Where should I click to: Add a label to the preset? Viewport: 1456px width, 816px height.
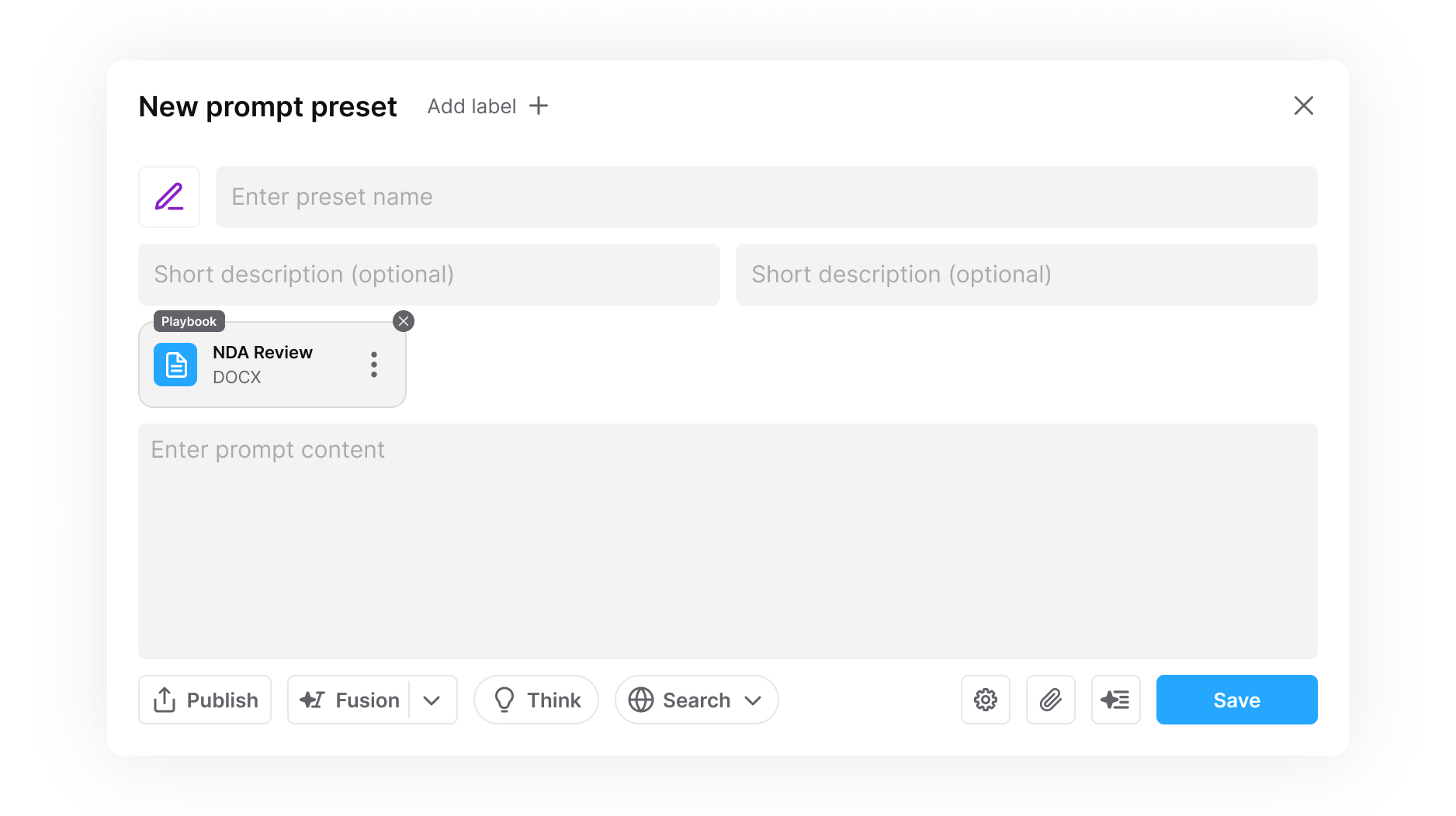click(x=487, y=106)
